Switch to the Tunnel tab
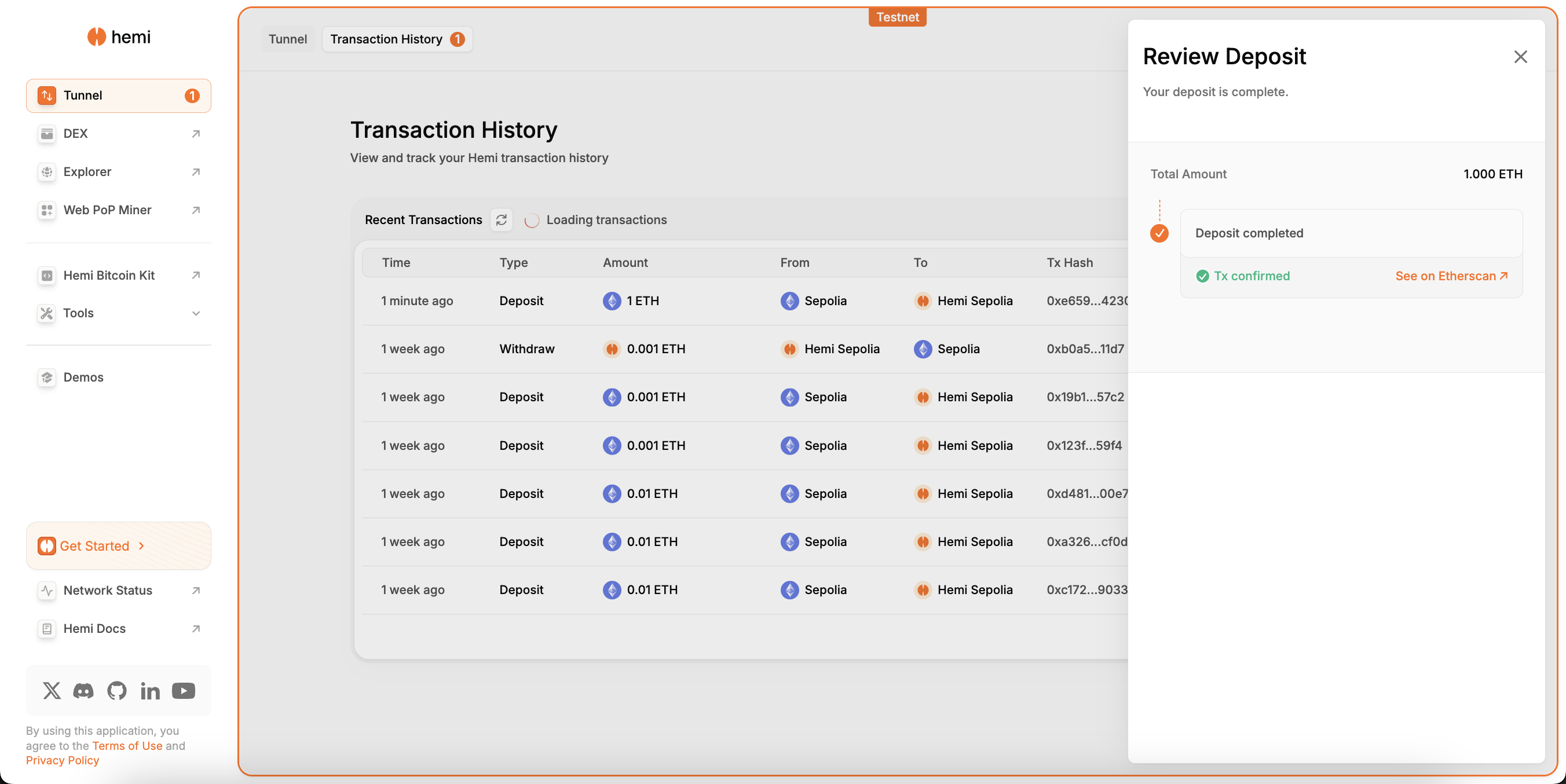 (x=288, y=39)
